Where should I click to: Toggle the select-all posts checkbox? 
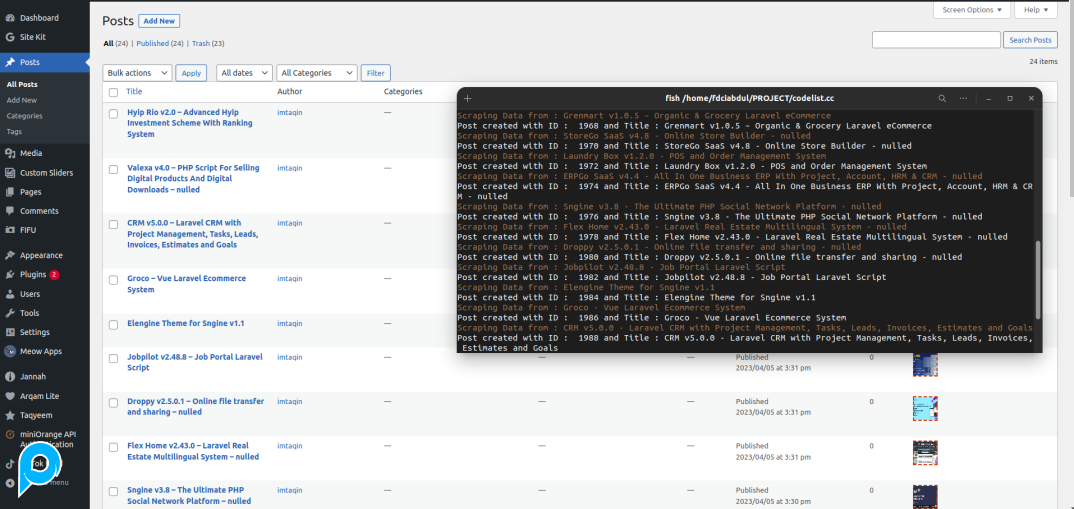(113, 92)
